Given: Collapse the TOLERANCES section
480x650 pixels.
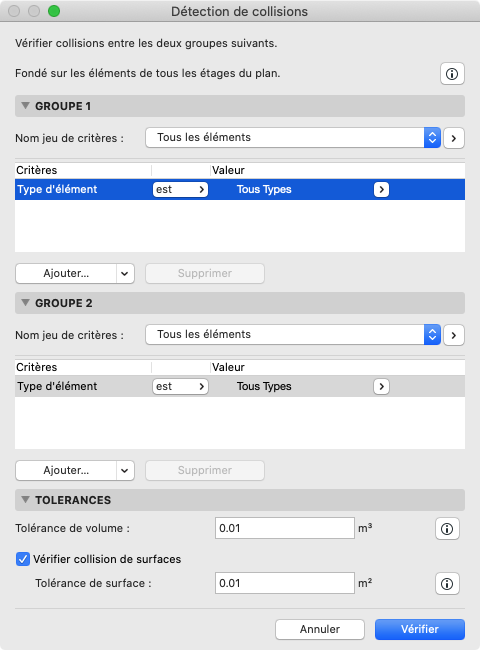Looking at the screenshot, I should pos(25,500).
